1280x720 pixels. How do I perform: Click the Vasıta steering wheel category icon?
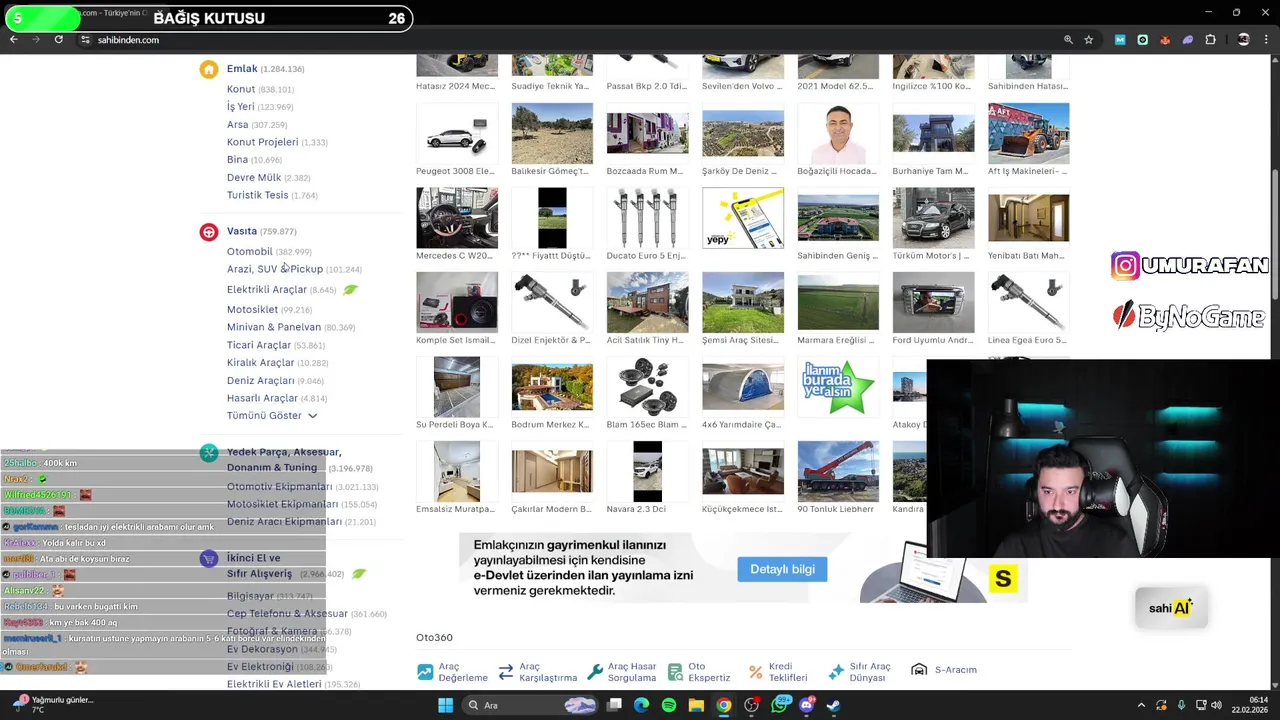(x=208, y=232)
